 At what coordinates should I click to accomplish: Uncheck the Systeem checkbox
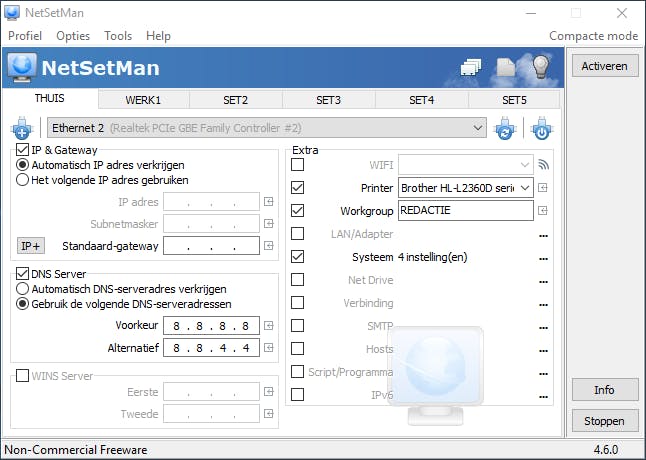(x=297, y=257)
